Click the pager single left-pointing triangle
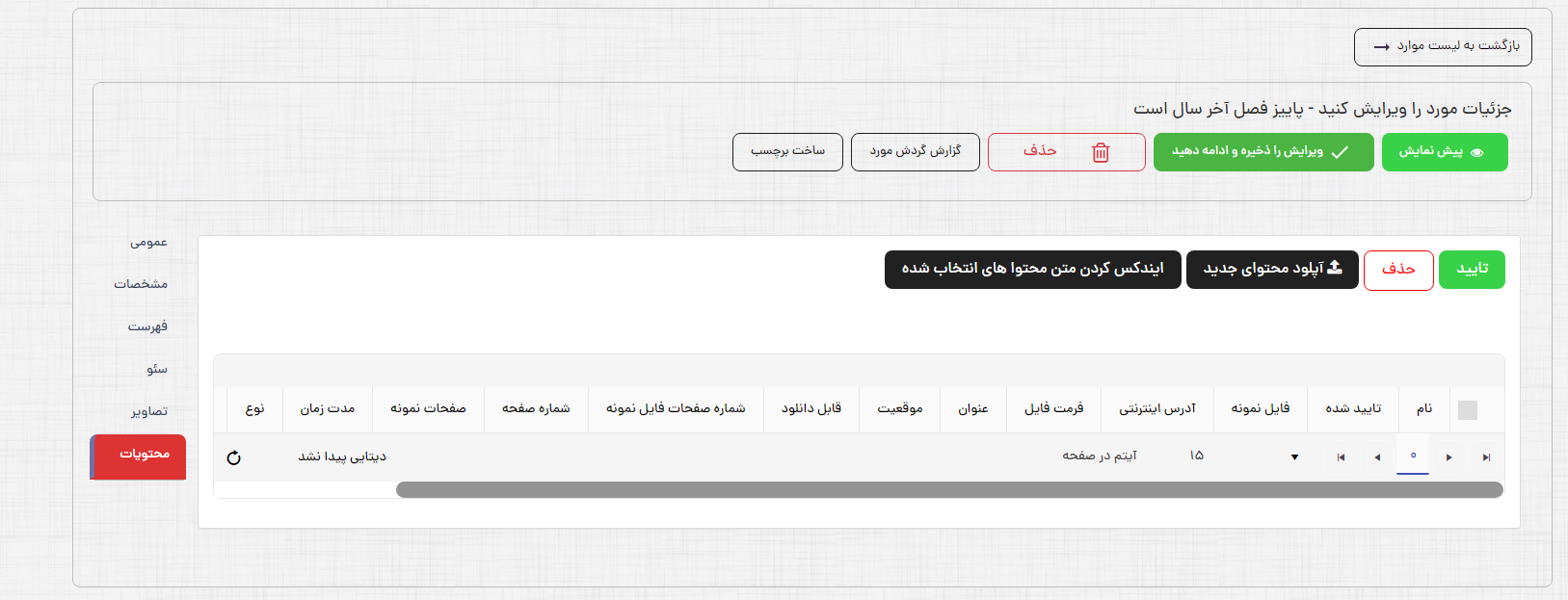Screen dimensions: 1568x600 coord(1377,457)
